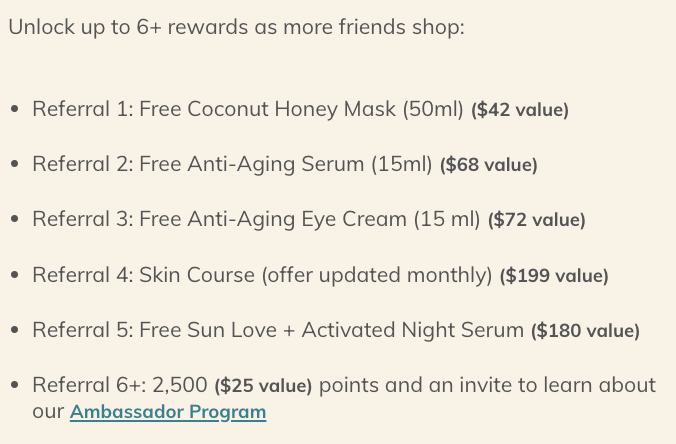Viewport: 676px width, 444px height.
Task: Click the bold "($42 value)" label
Action: [519, 110]
